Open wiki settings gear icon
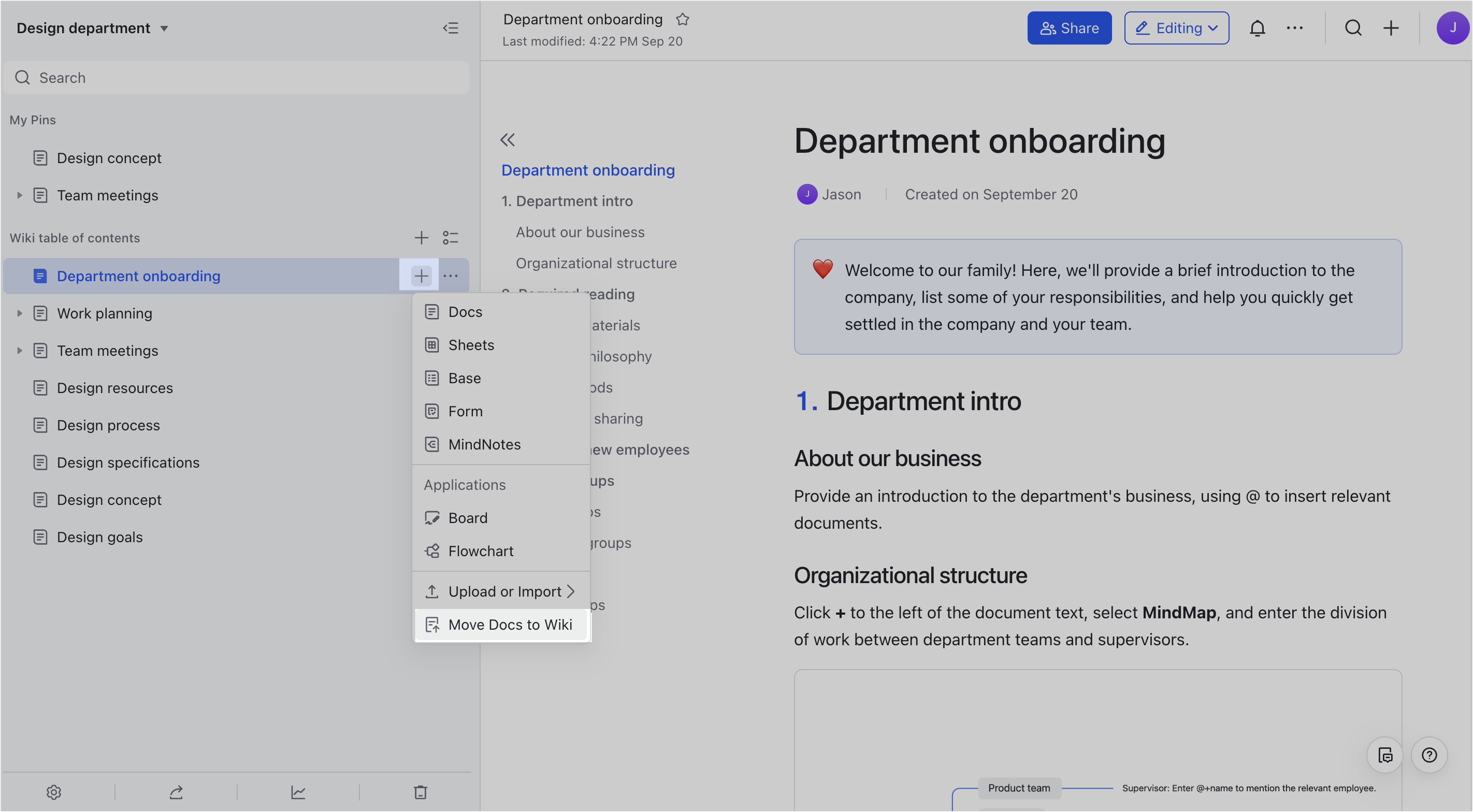 (x=54, y=792)
